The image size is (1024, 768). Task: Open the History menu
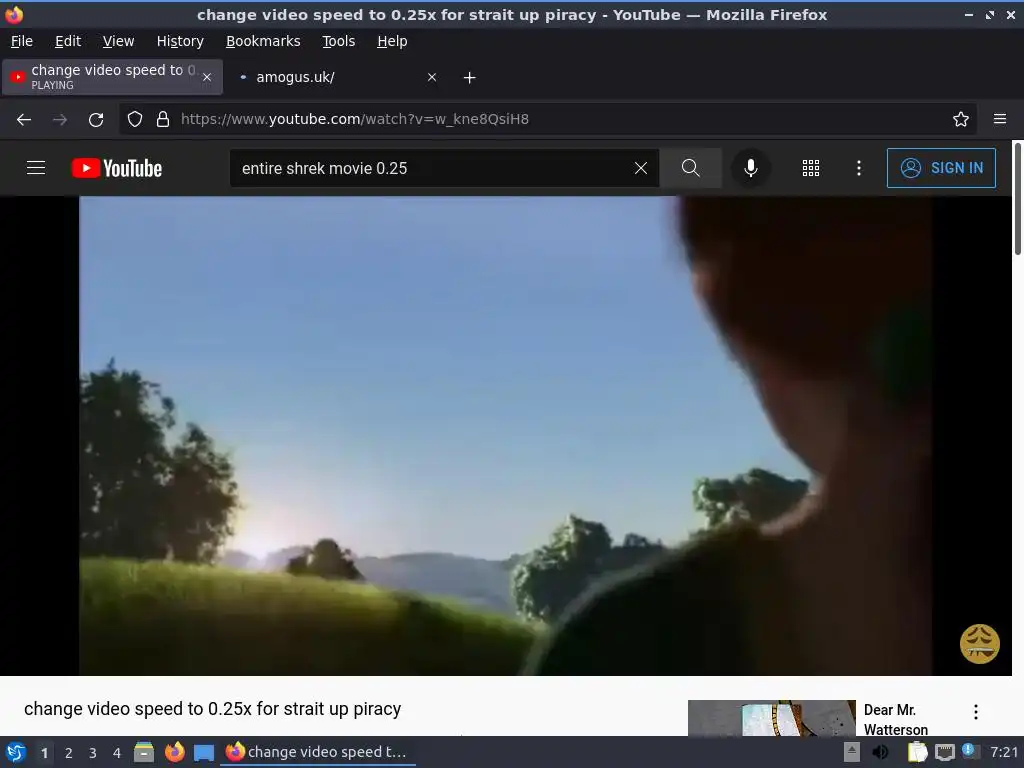click(180, 41)
